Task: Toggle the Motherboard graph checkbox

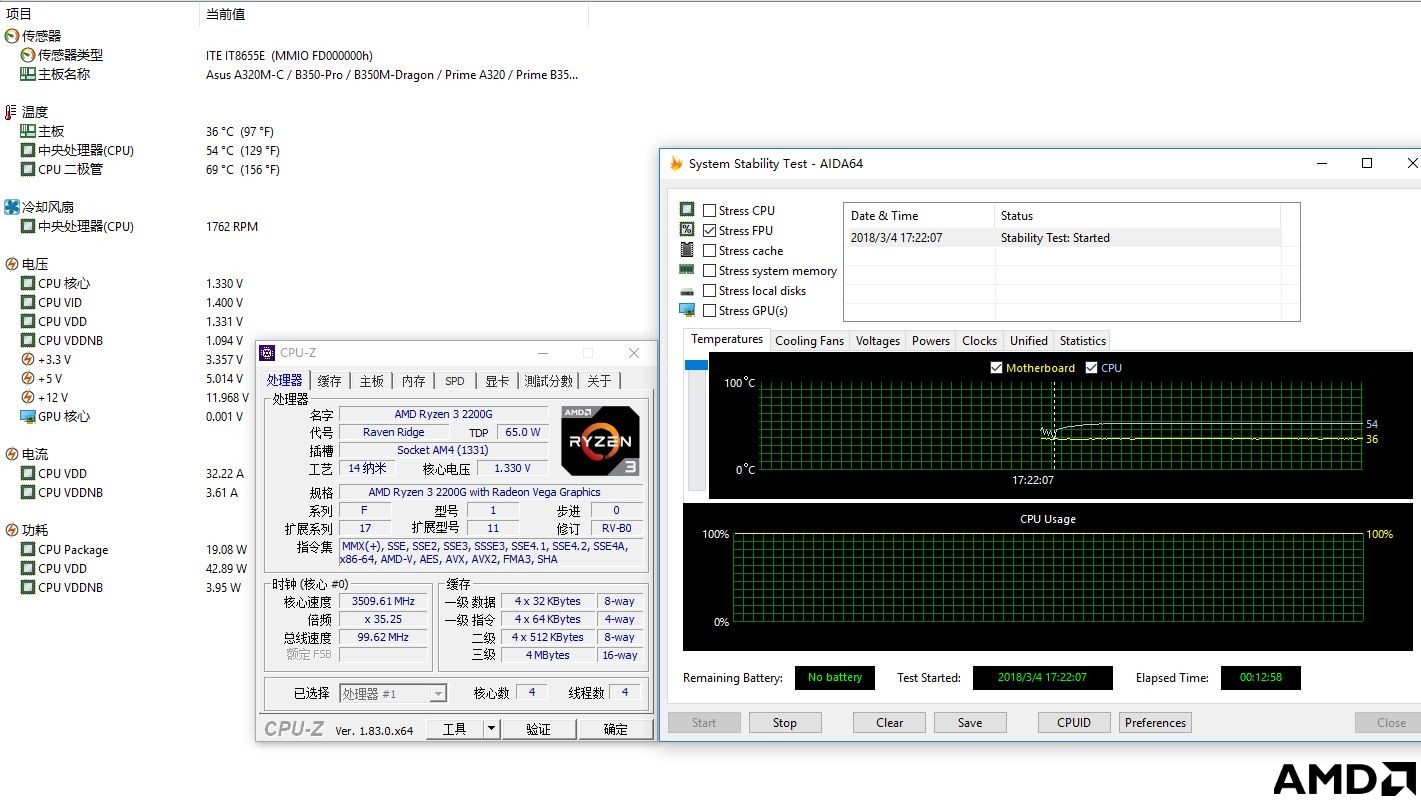Action: tap(996, 368)
